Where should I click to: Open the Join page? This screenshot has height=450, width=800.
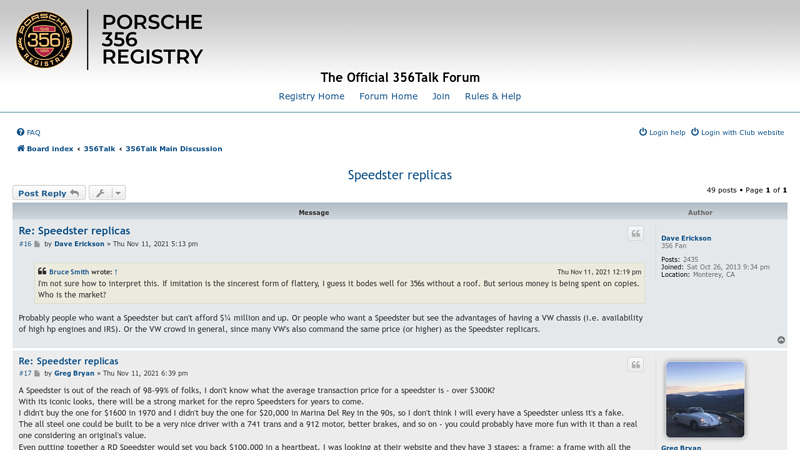coord(441,96)
